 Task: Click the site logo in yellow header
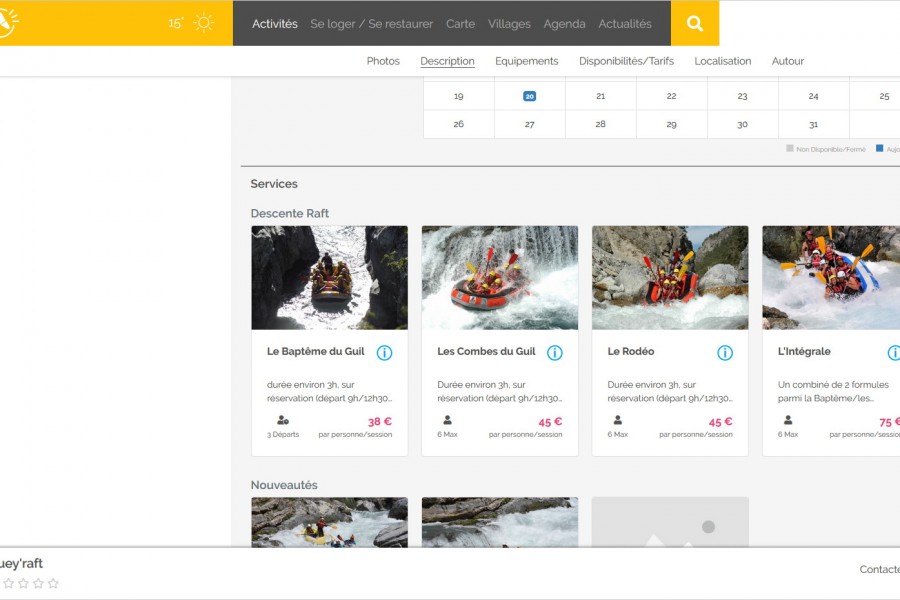pyautogui.click(x=6, y=23)
